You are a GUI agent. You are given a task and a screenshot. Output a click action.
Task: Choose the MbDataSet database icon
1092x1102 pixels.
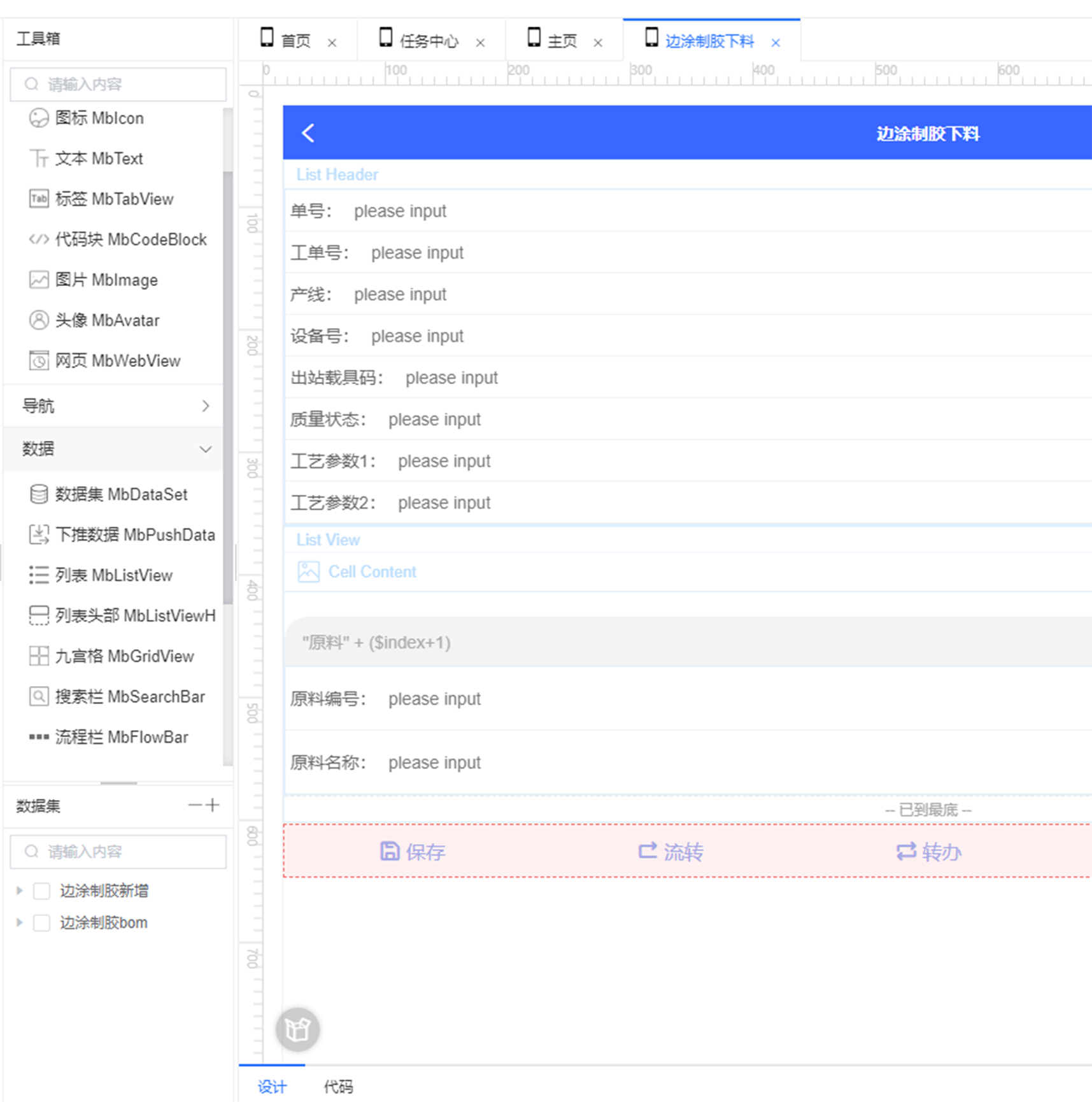38,494
